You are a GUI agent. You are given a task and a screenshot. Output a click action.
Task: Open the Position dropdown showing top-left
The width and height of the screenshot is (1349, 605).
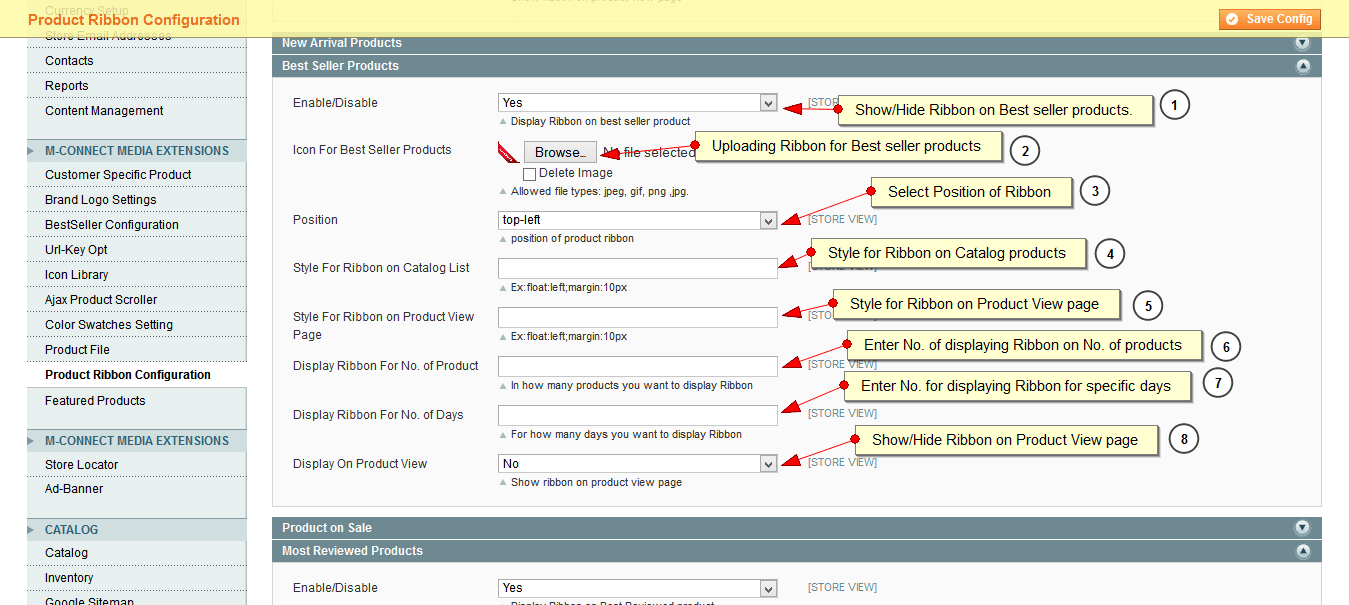637,220
